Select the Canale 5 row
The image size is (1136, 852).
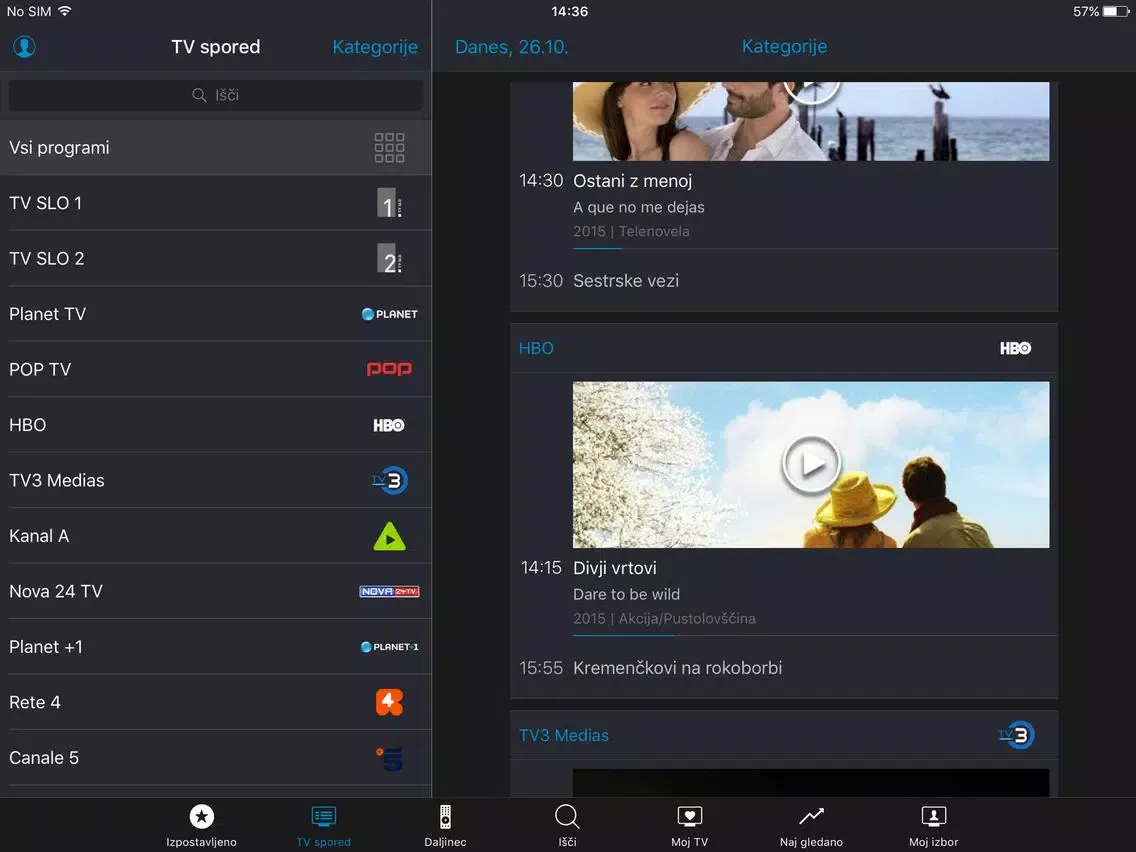pyautogui.click(x=216, y=758)
